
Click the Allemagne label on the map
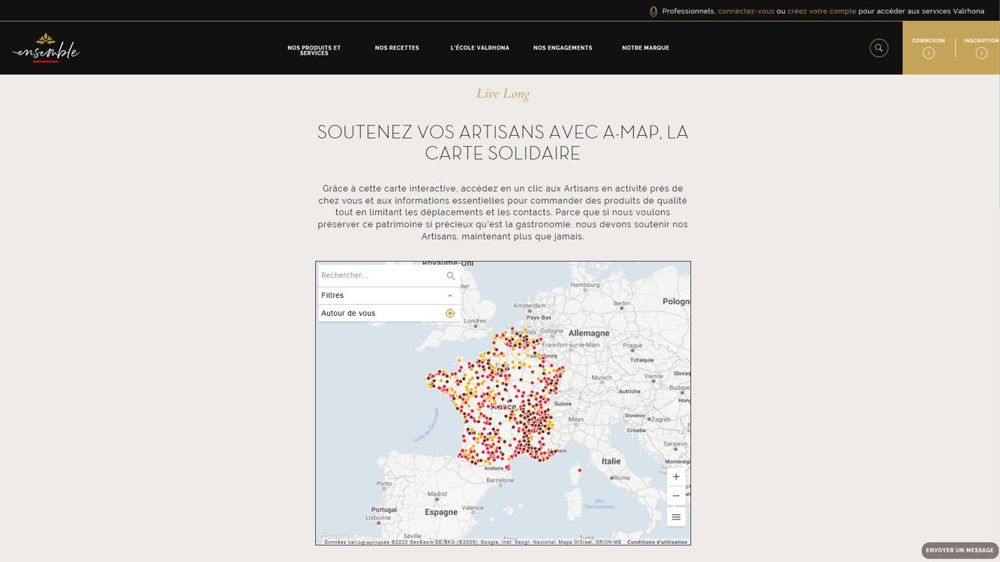click(x=589, y=333)
